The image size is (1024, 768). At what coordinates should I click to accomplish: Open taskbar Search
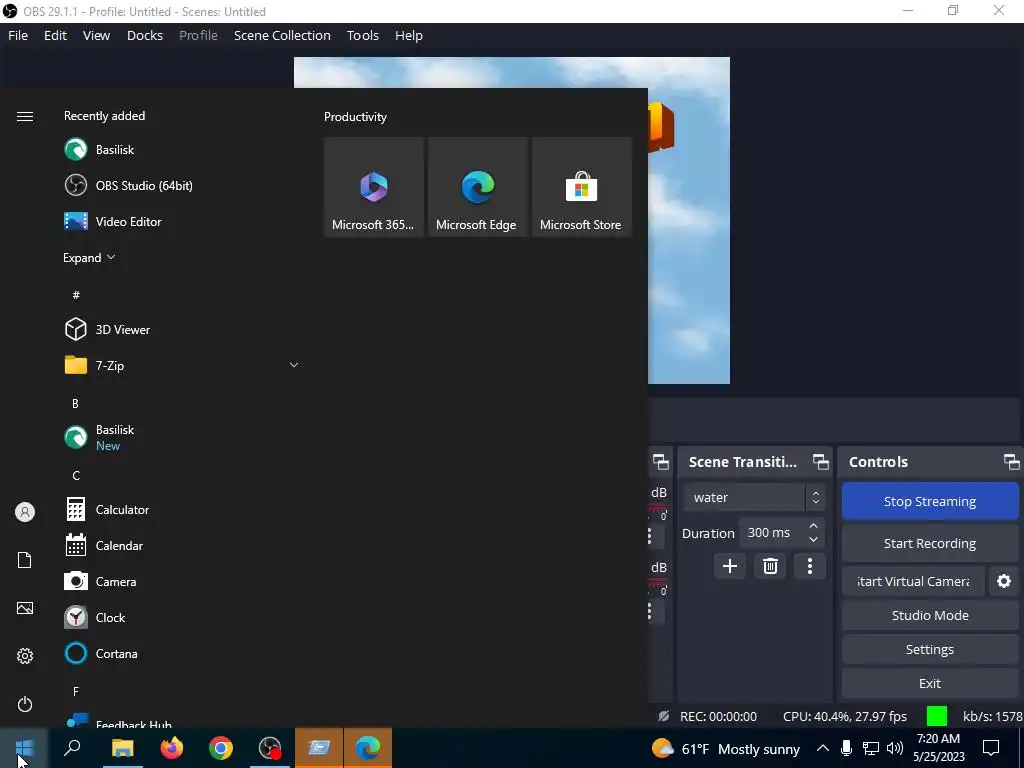(72, 748)
